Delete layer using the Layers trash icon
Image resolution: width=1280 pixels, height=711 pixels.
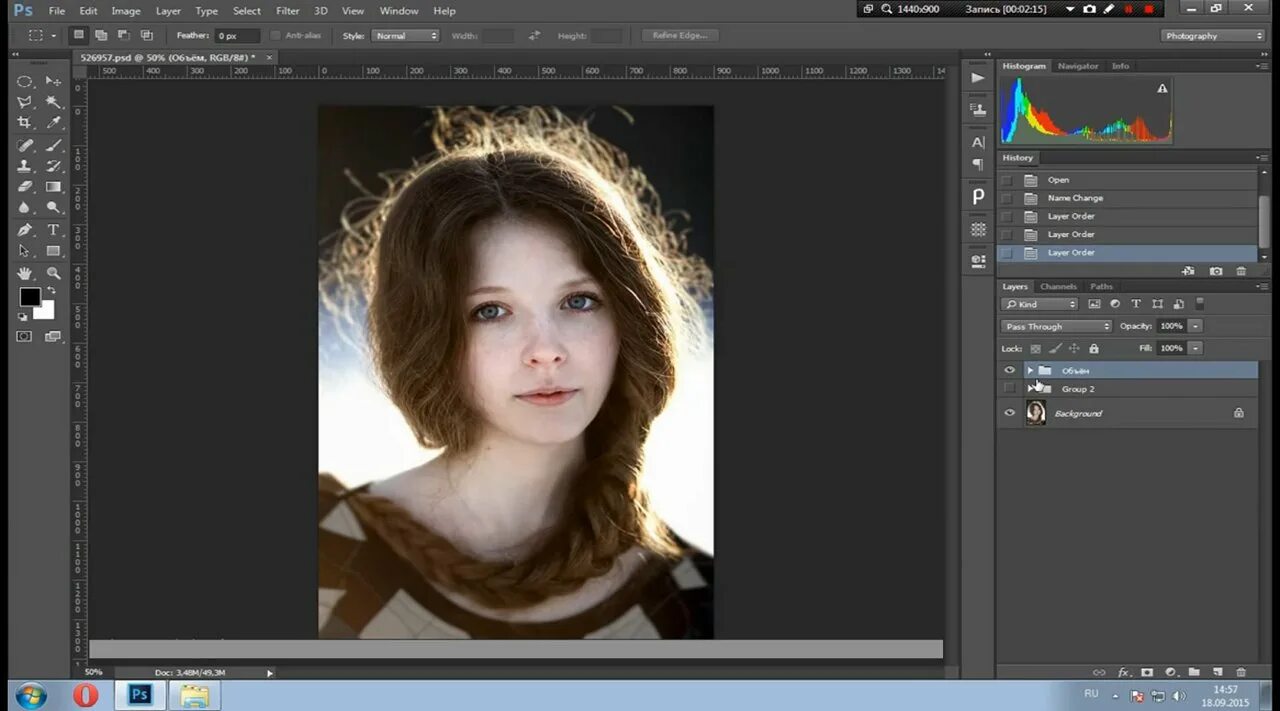[1241, 673]
